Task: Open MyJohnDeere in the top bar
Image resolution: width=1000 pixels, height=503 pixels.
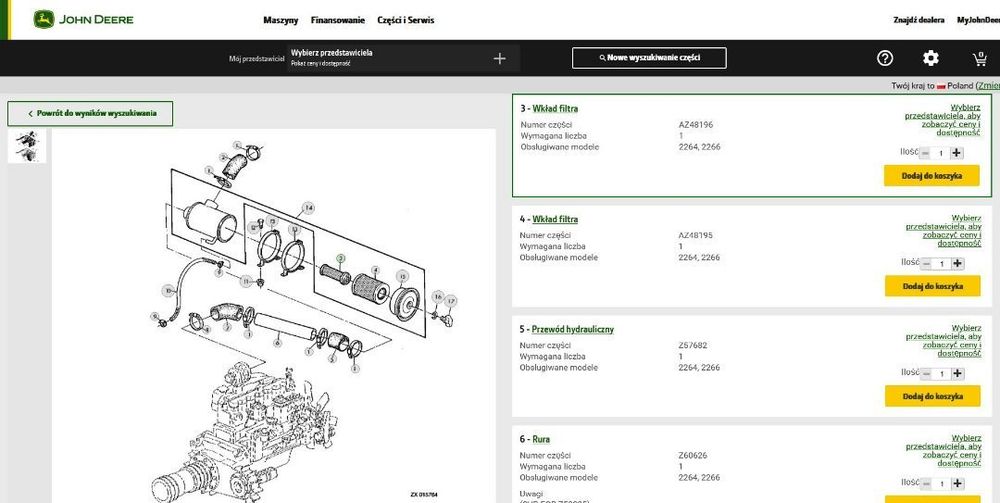Action: 978,20
